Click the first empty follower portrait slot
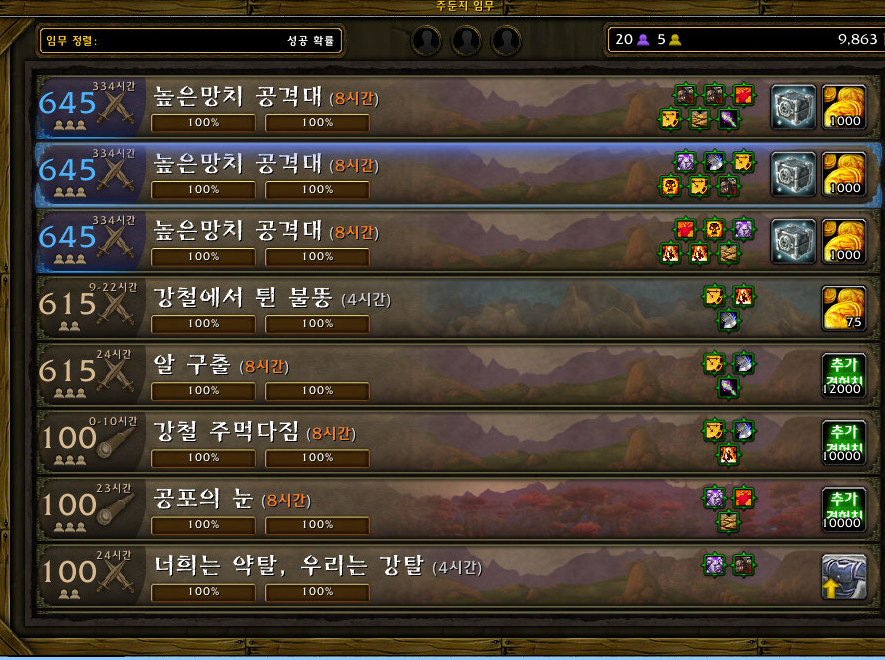The width and height of the screenshot is (885, 660). coord(426,41)
